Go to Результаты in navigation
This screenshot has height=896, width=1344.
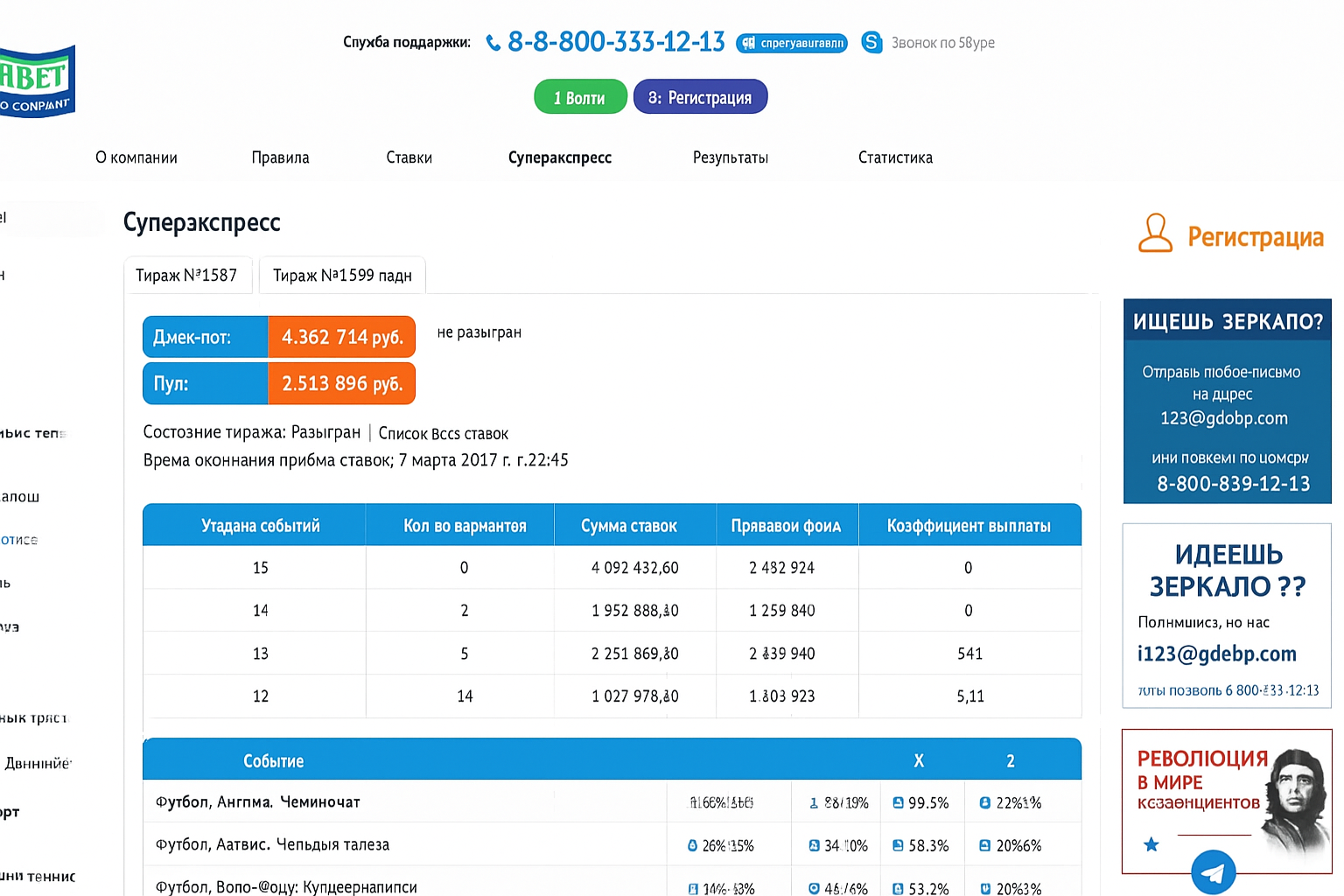pyautogui.click(x=730, y=157)
